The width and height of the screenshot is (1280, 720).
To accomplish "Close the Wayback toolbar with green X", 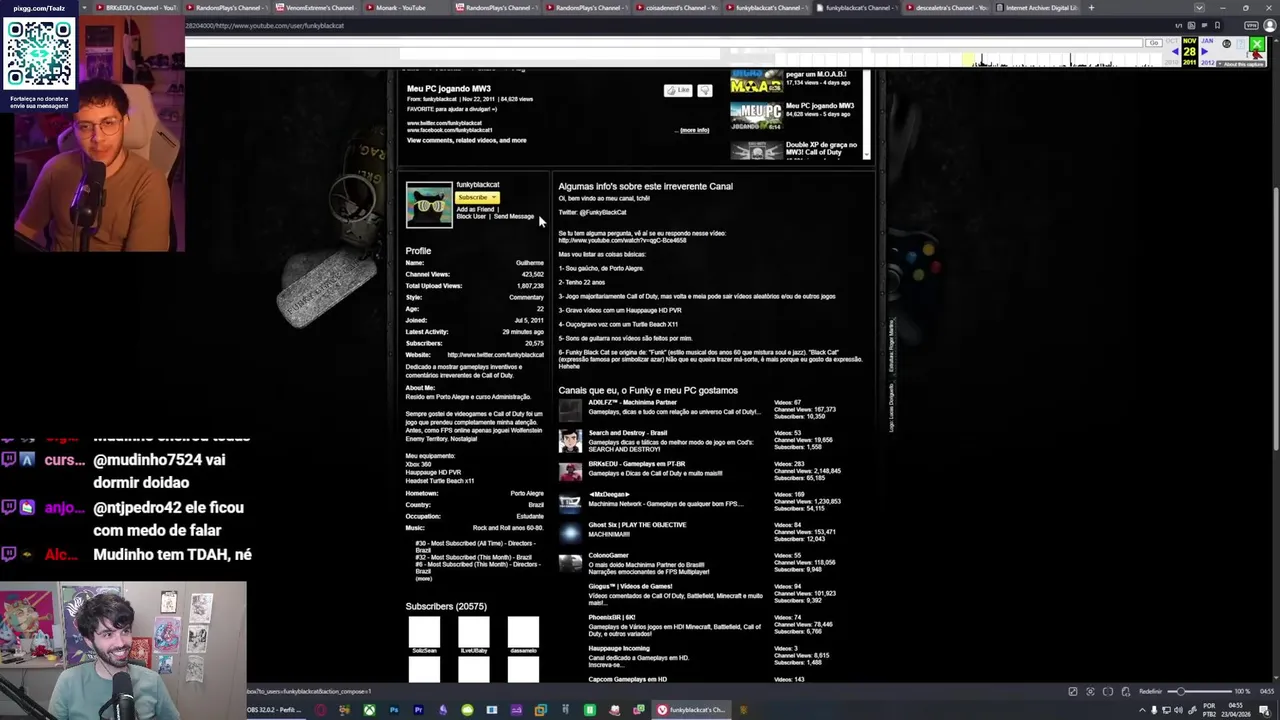I will pos(1257,45).
